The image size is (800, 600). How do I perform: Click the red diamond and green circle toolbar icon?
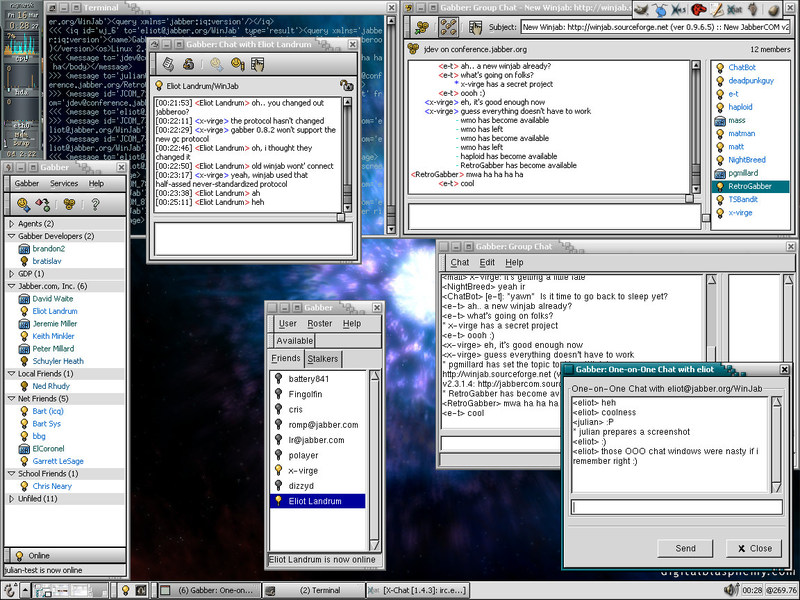43,205
